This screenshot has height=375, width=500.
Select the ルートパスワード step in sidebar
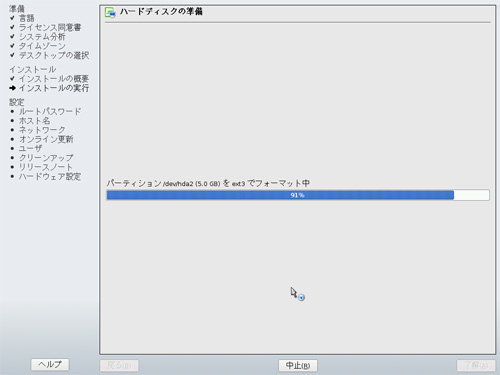pos(50,111)
